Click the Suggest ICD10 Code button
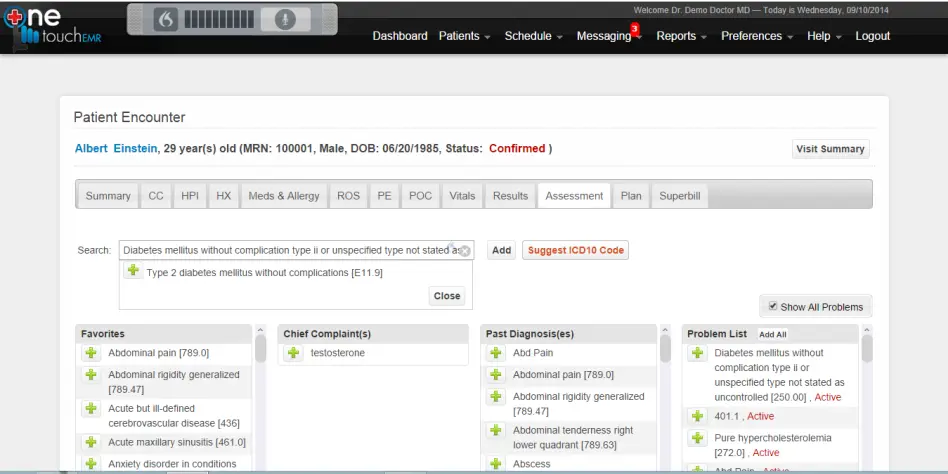 coord(576,250)
